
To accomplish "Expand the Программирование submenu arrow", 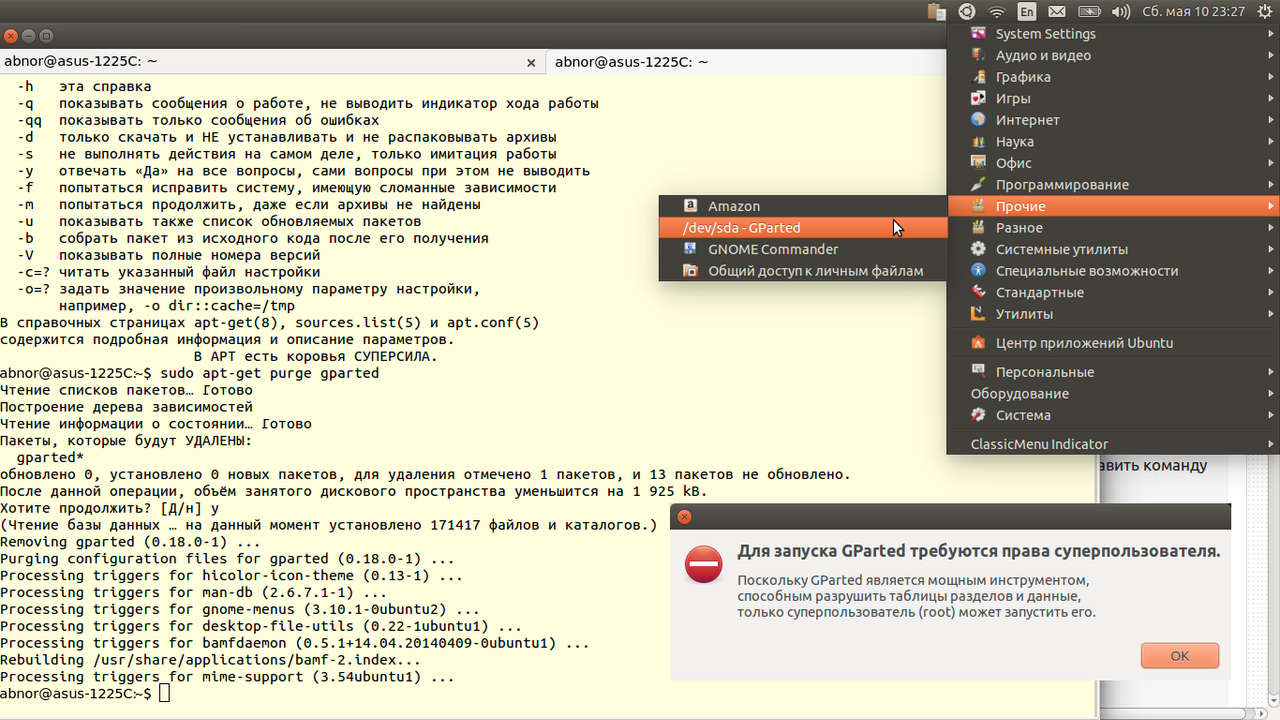I will point(1271,185).
